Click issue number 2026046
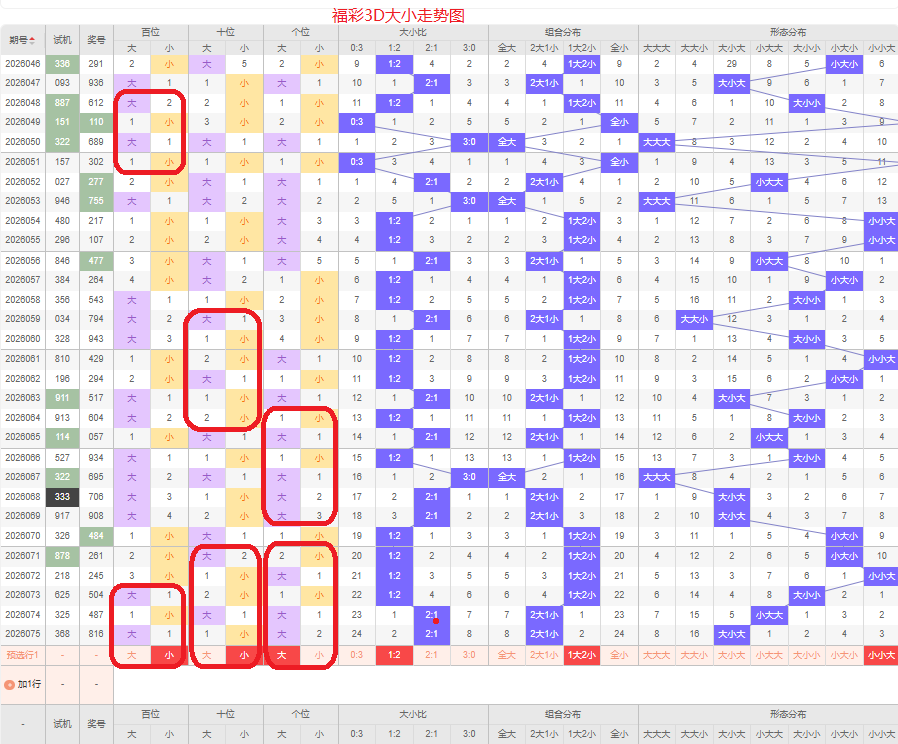 23,64
